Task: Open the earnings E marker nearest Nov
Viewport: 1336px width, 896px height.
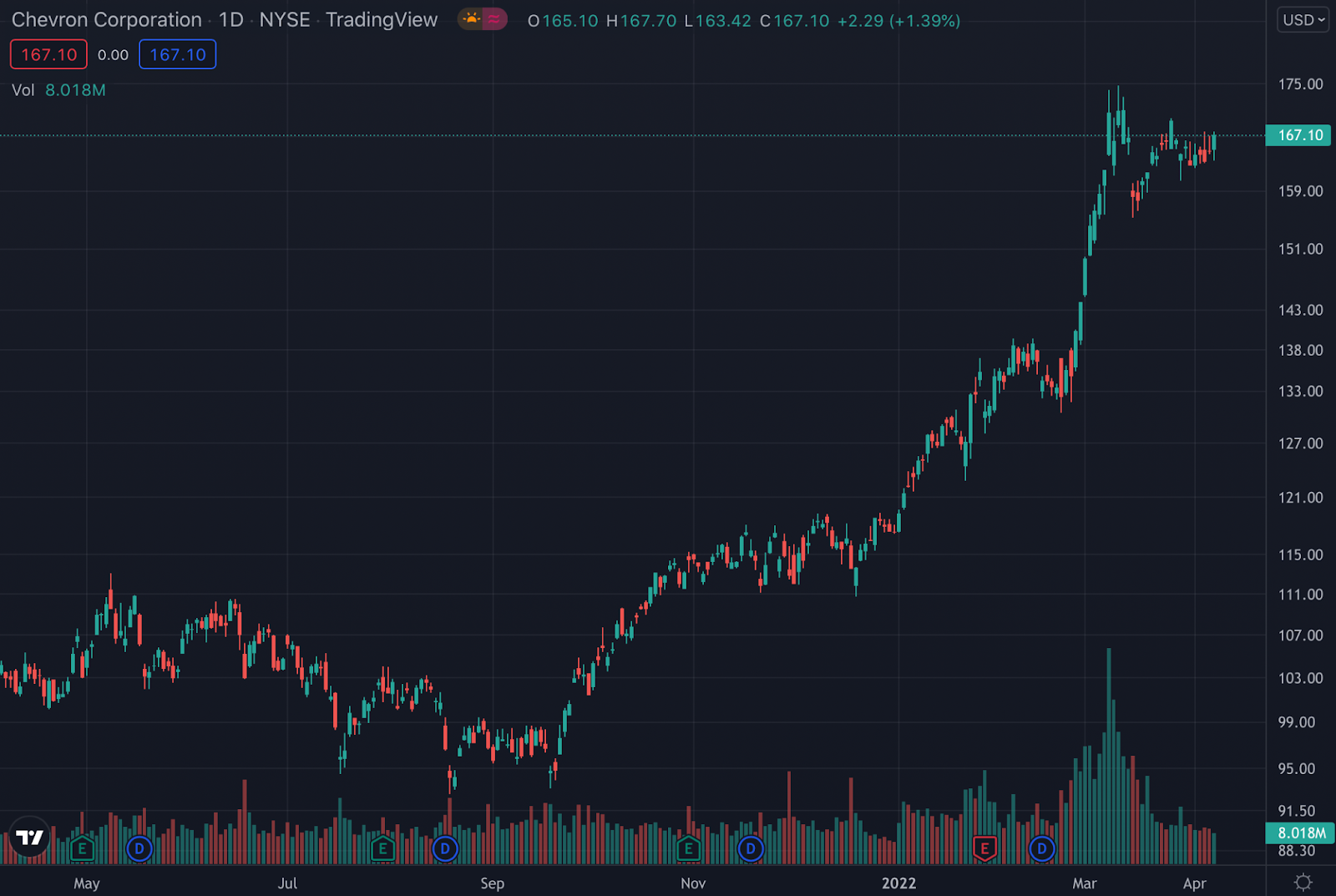Action: point(688,849)
